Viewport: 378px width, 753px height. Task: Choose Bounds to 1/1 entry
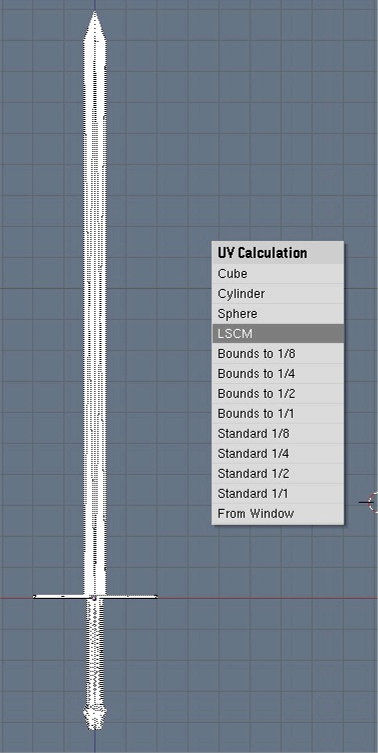pos(278,413)
